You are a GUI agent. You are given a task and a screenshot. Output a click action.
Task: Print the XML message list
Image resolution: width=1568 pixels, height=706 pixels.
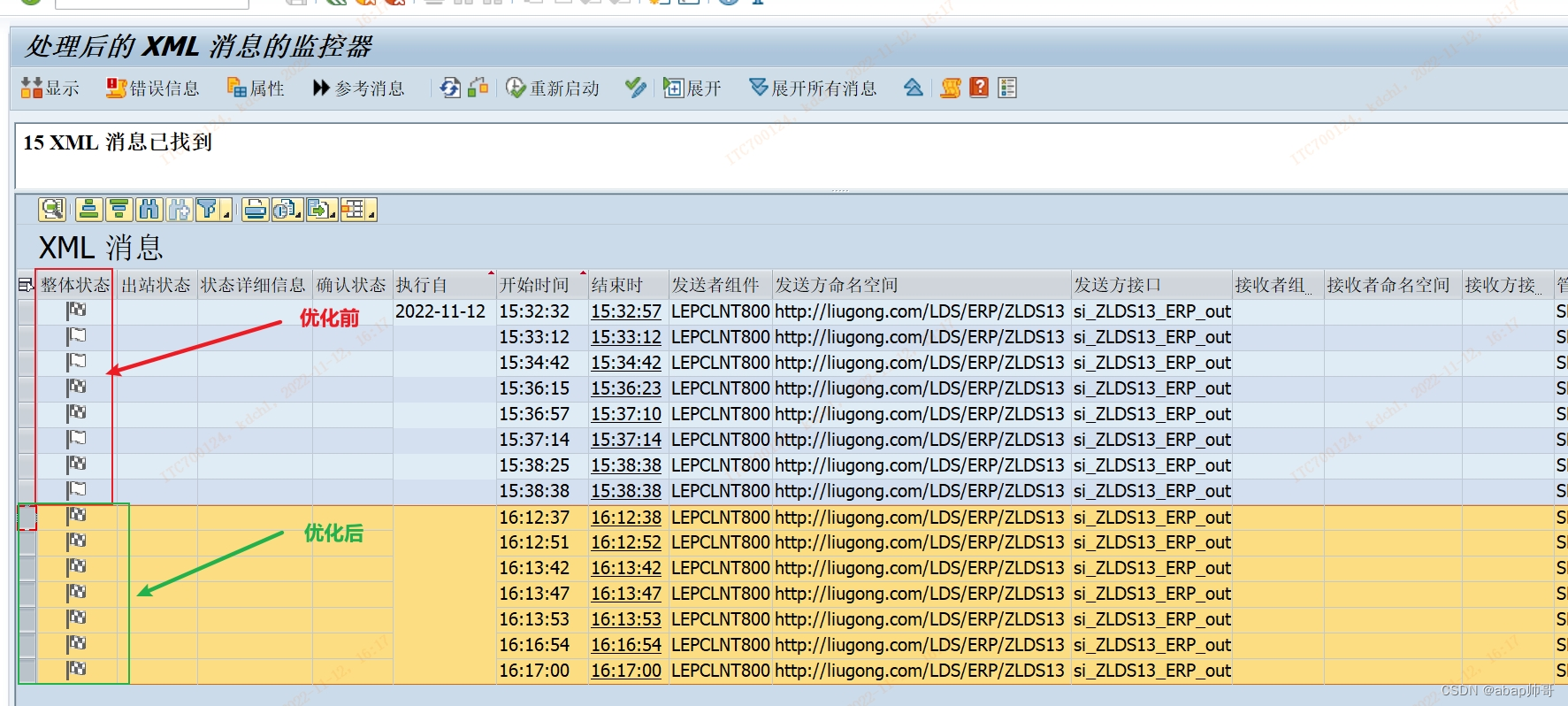[x=255, y=210]
